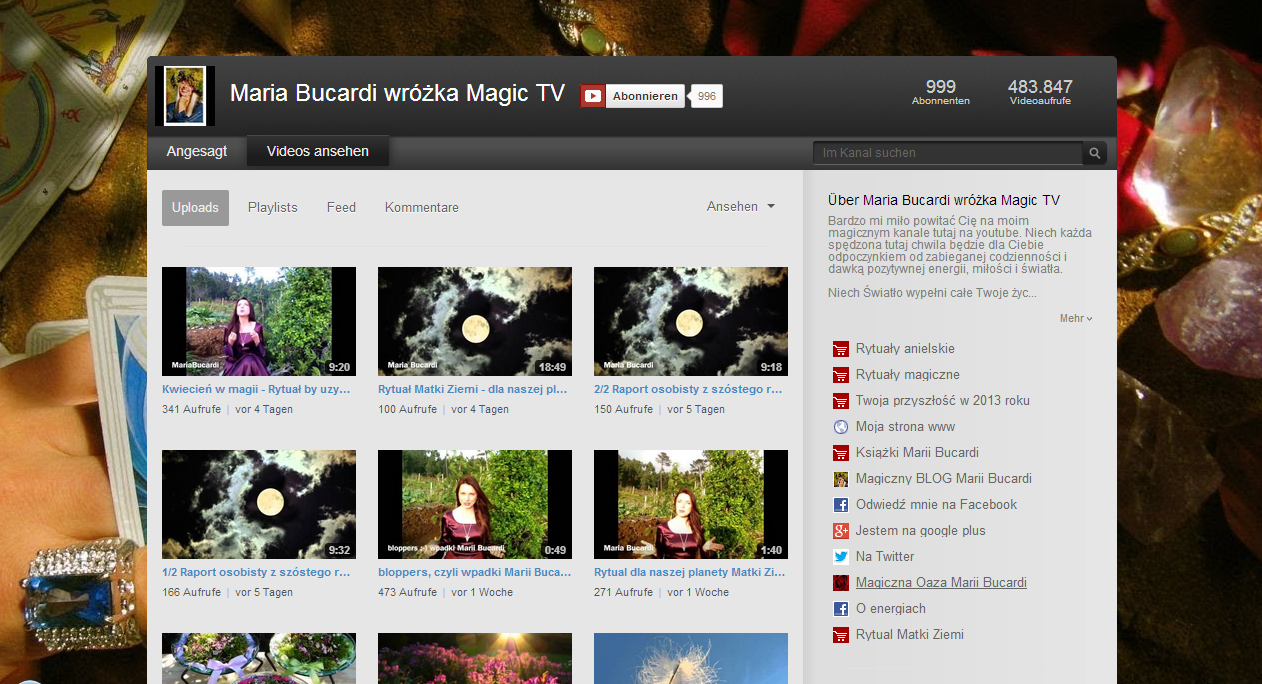
Task: Open title bloopers, czyli wpadki Marii Buca...
Action: 475,573
